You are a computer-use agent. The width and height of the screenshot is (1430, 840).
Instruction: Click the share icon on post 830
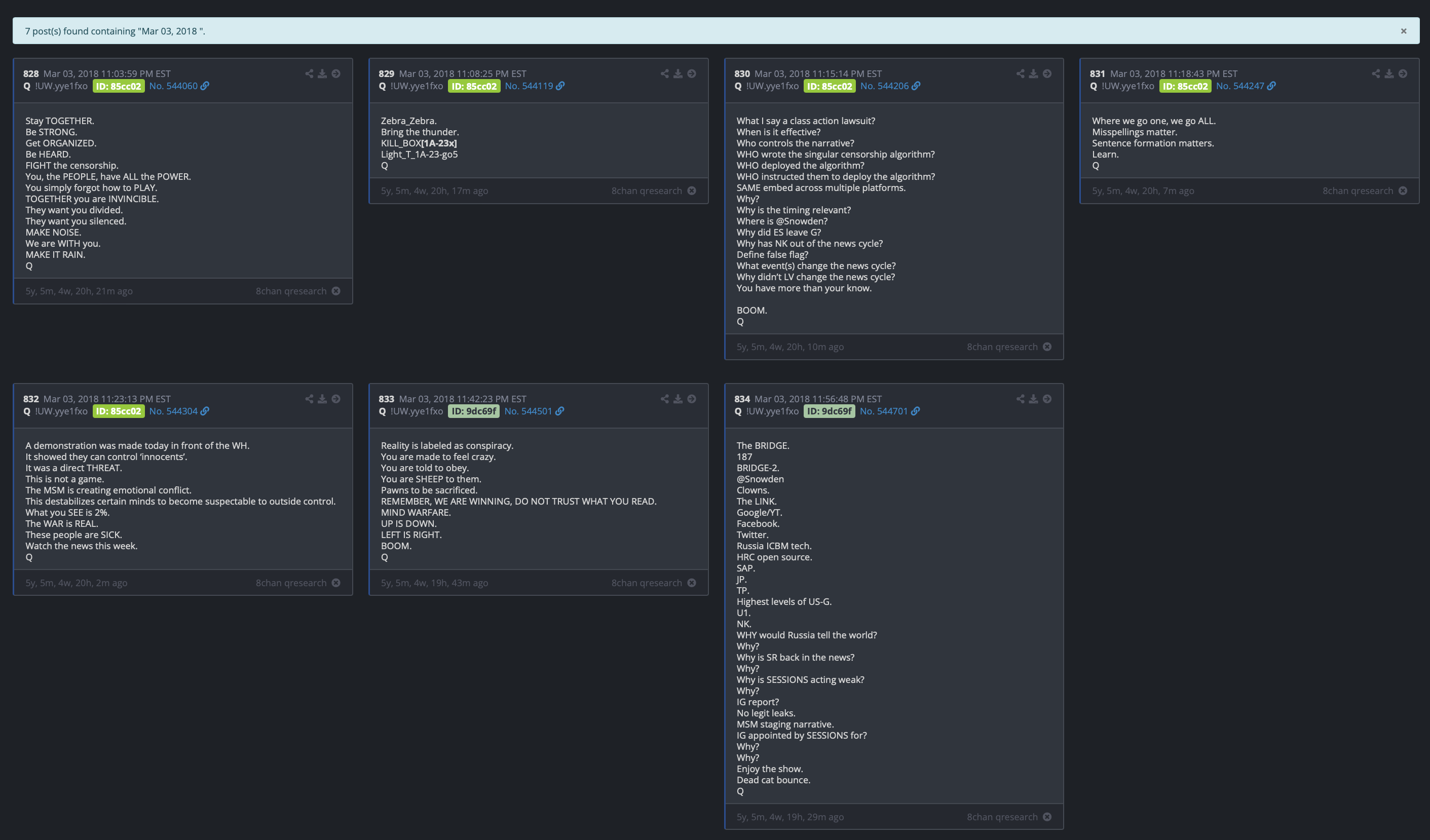(1020, 74)
